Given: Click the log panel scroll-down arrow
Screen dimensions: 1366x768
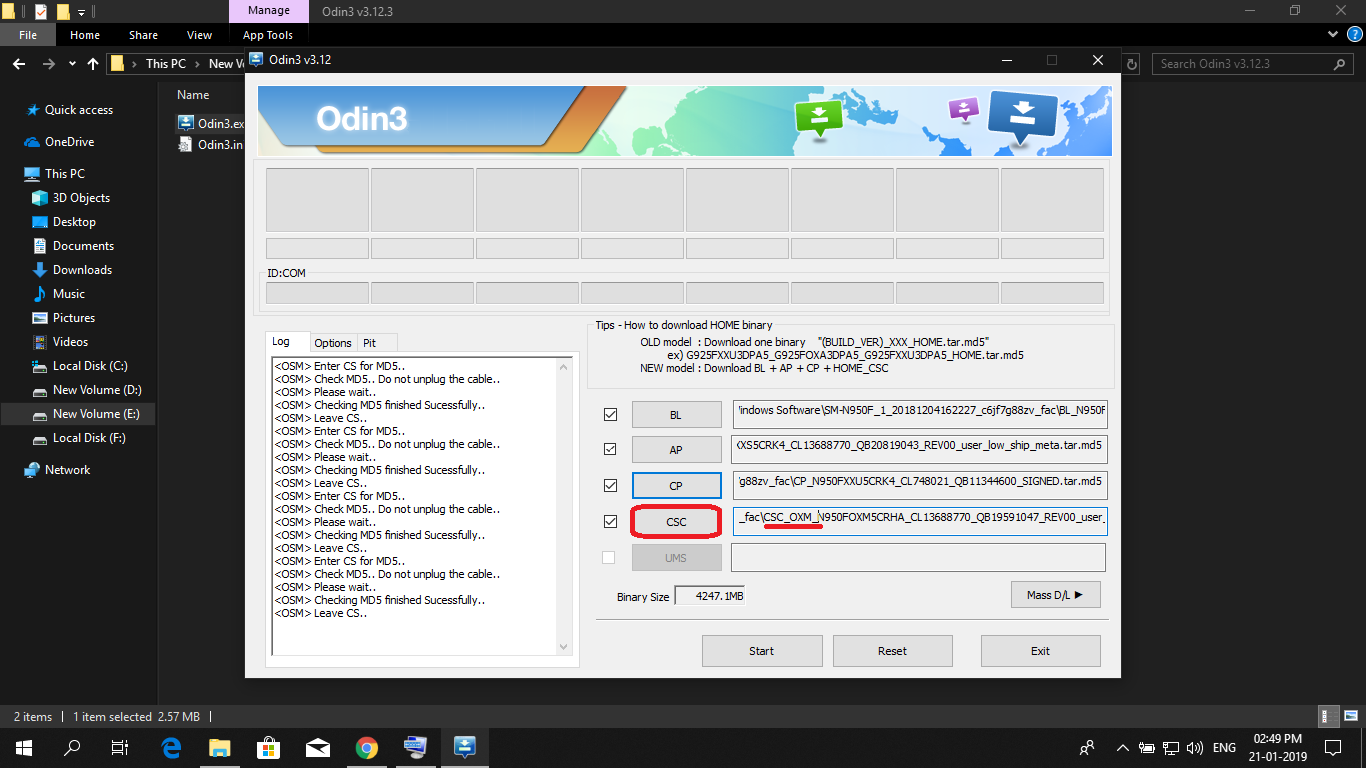Looking at the screenshot, I should [563, 647].
